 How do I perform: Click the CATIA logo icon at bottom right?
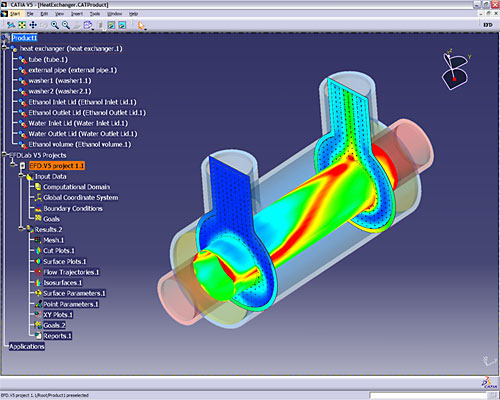coord(489,383)
